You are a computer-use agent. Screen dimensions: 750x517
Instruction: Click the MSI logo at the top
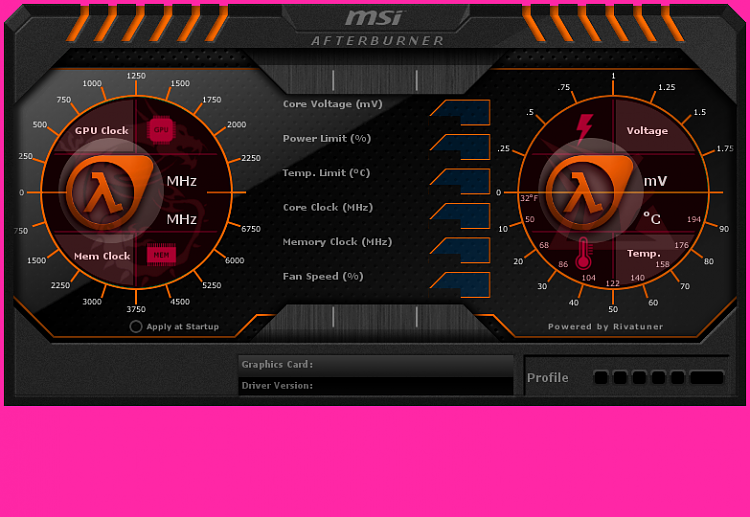coord(375,18)
